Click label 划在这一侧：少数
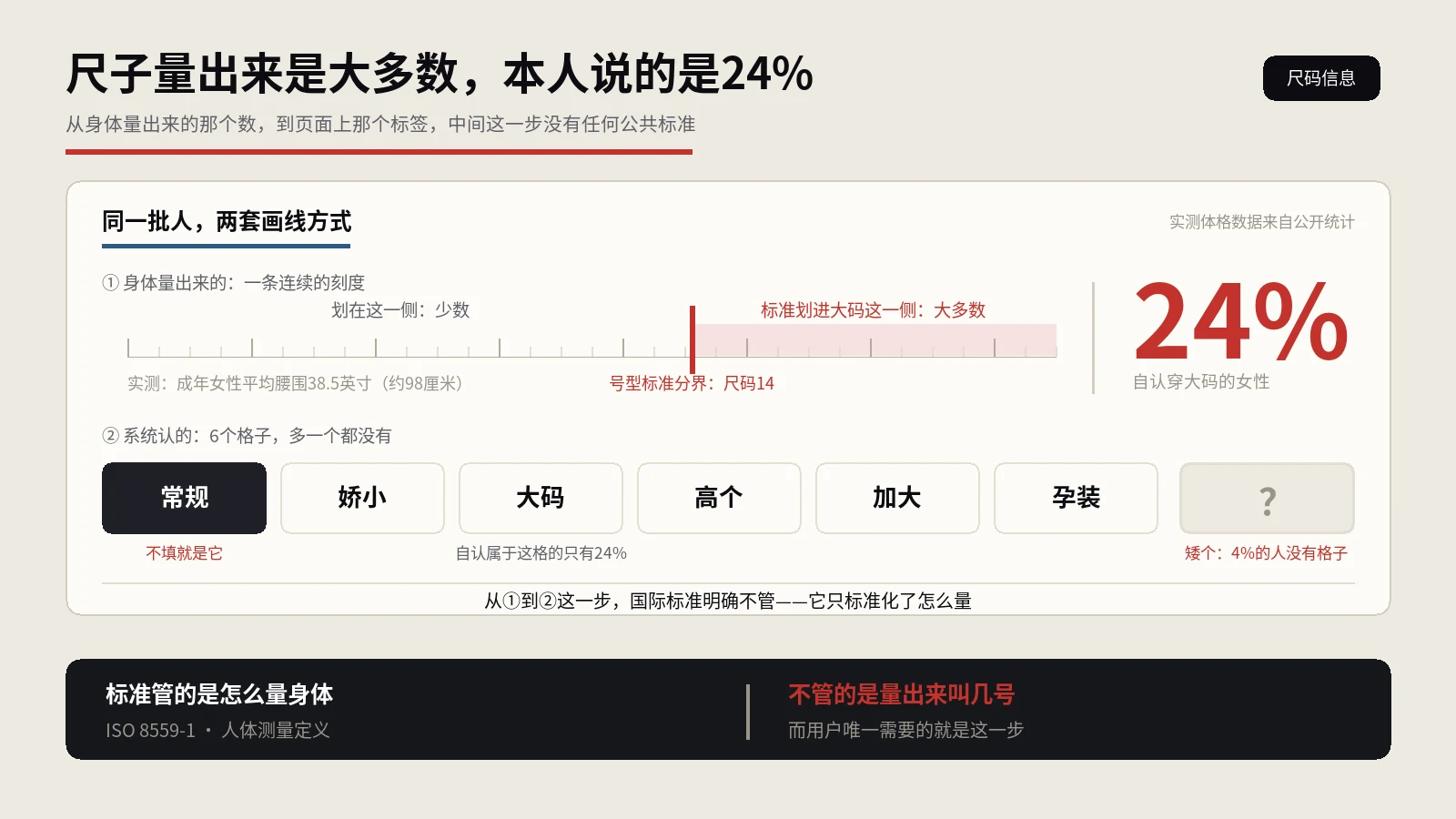The height and width of the screenshot is (819, 1456). coord(400,310)
